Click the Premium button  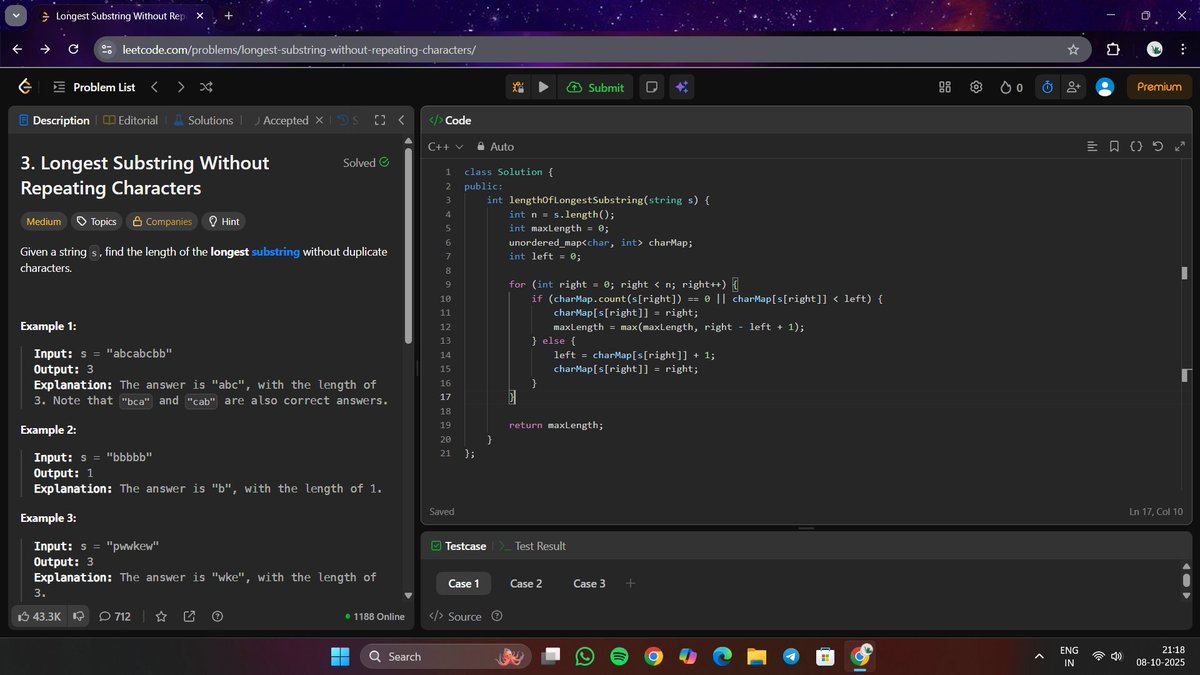[x=1159, y=87]
